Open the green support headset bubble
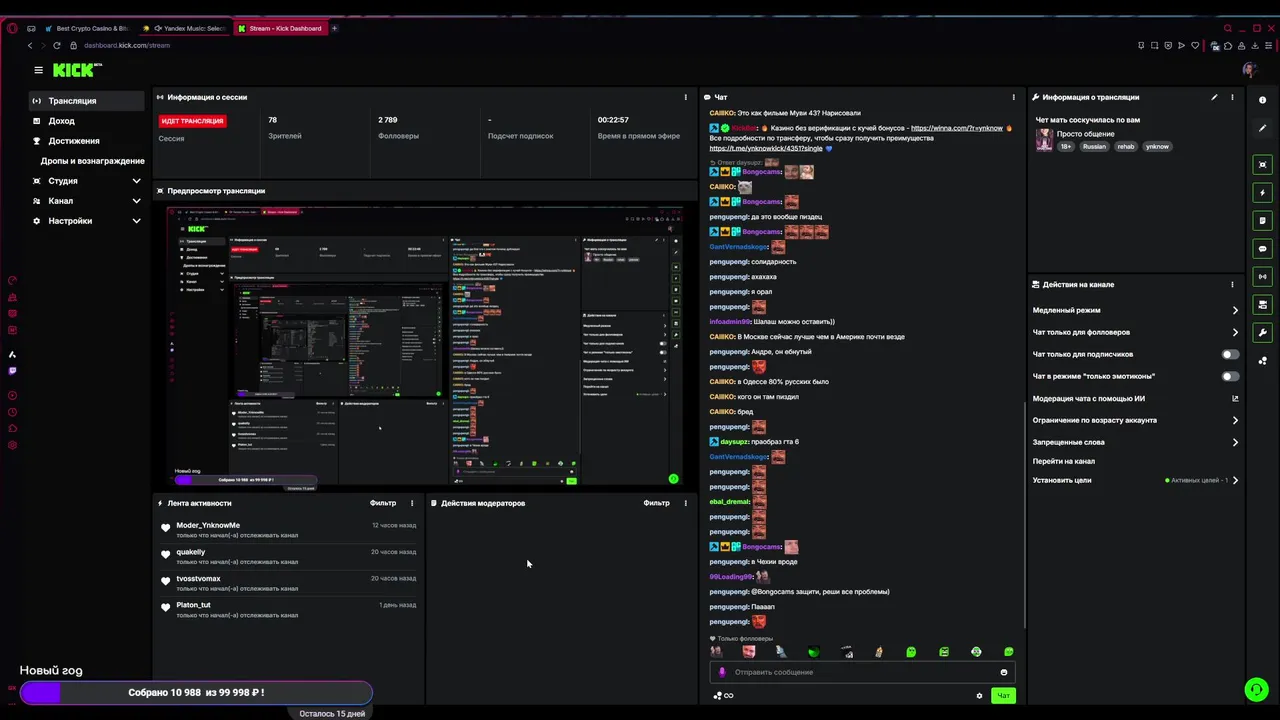1280x720 pixels. pos(1255,689)
